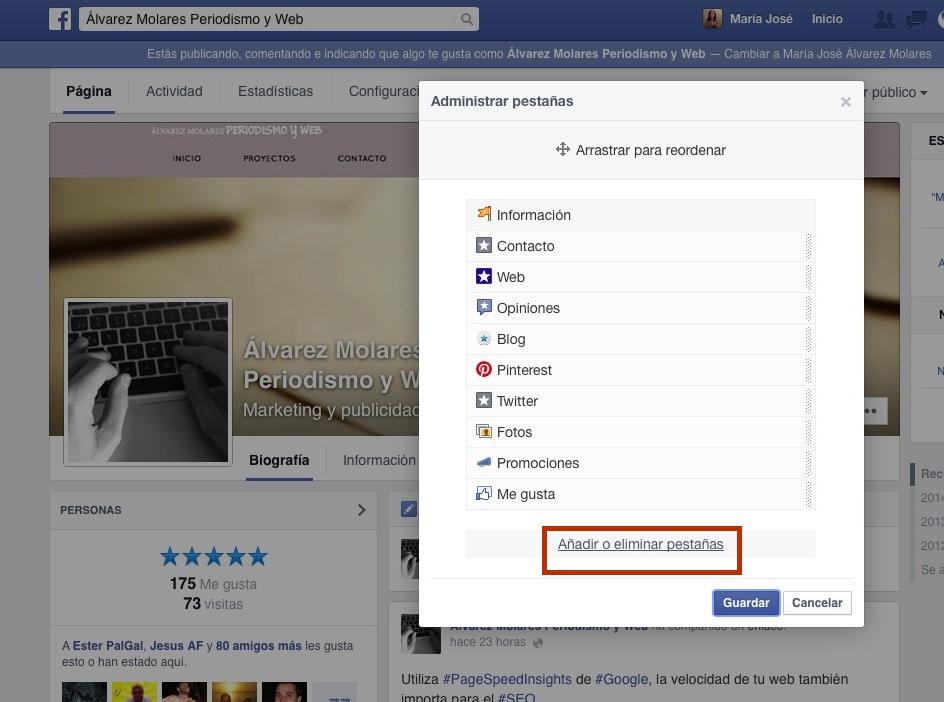
Task: Open Añadir o eliminar pestañas link
Action: pos(640,545)
